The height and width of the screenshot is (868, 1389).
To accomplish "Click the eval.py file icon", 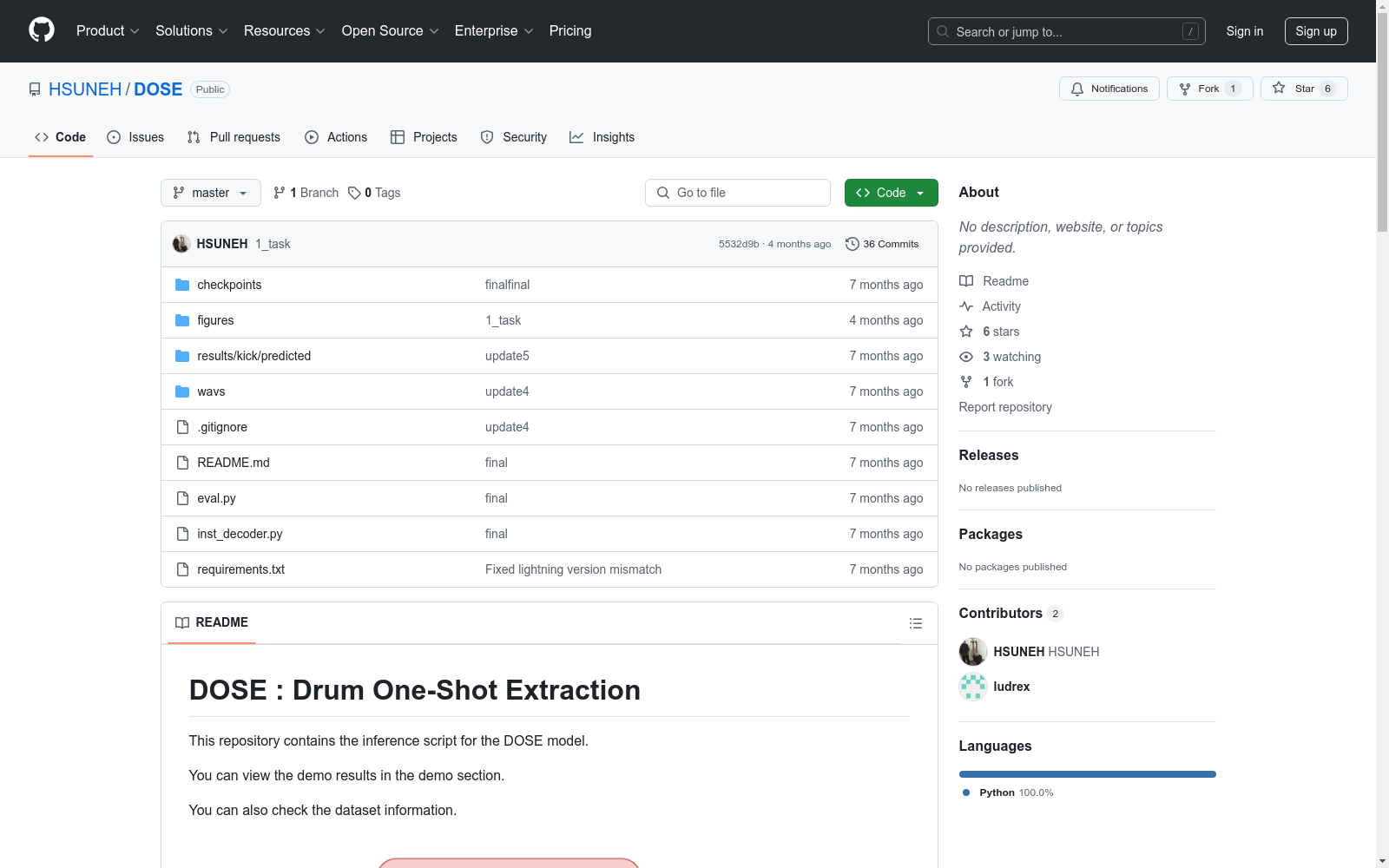I will click(x=182, y=498).
